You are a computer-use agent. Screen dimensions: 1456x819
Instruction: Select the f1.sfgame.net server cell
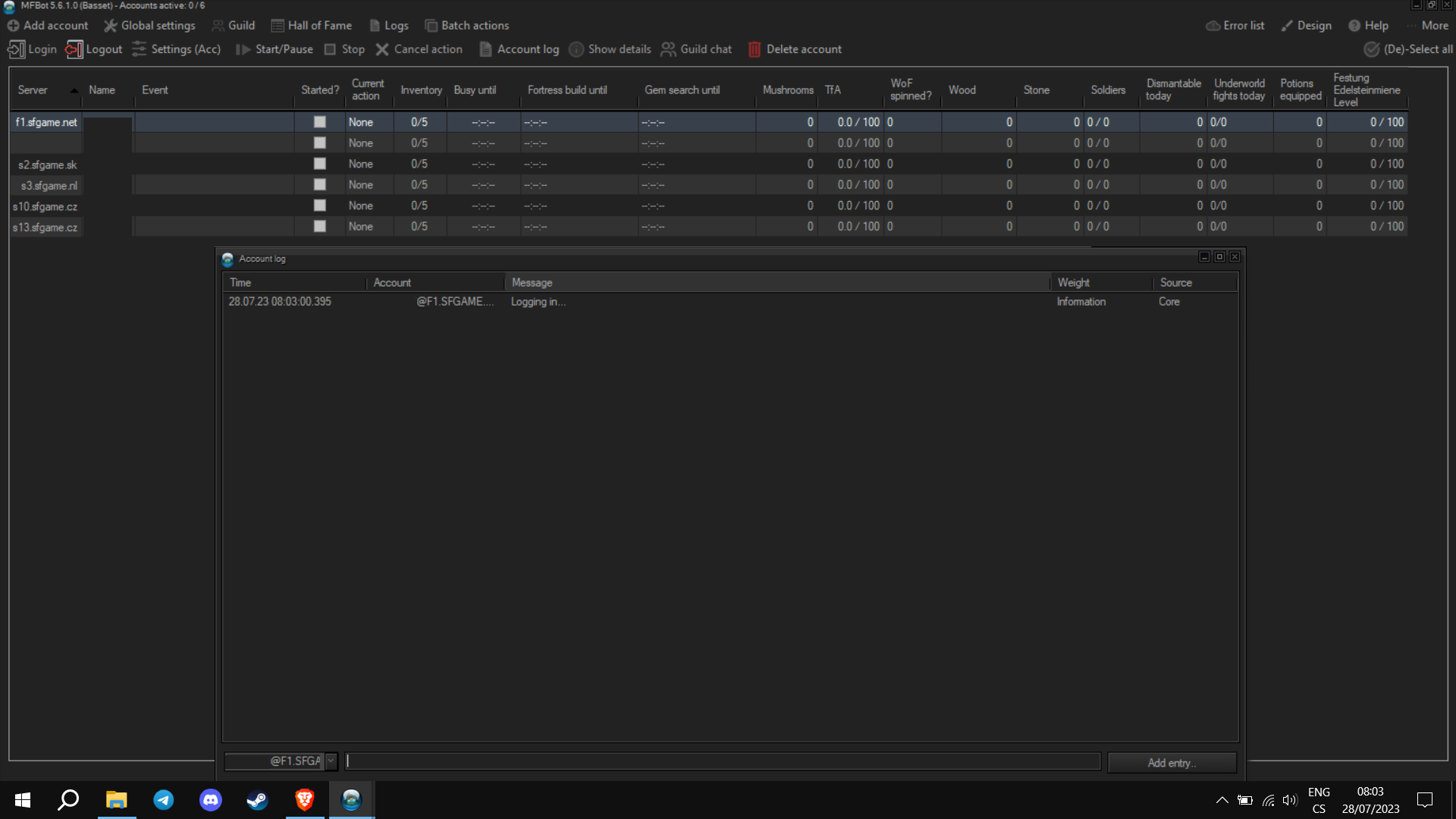(46, 122)
